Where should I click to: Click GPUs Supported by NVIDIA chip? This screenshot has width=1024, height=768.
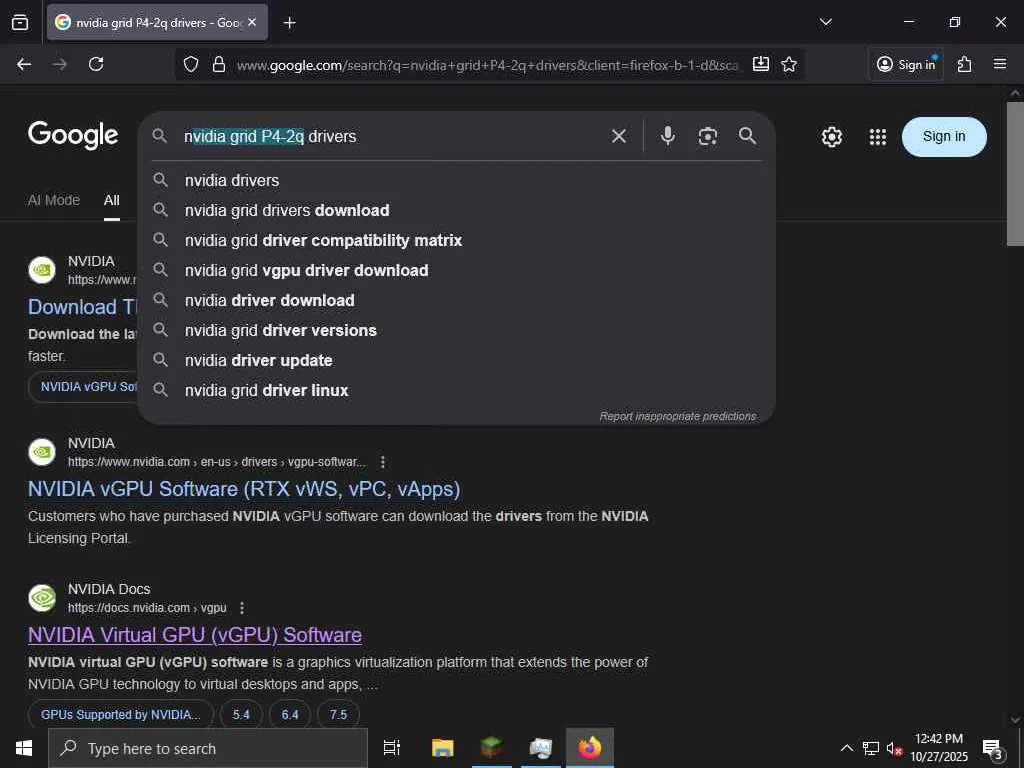pos(121,714)
